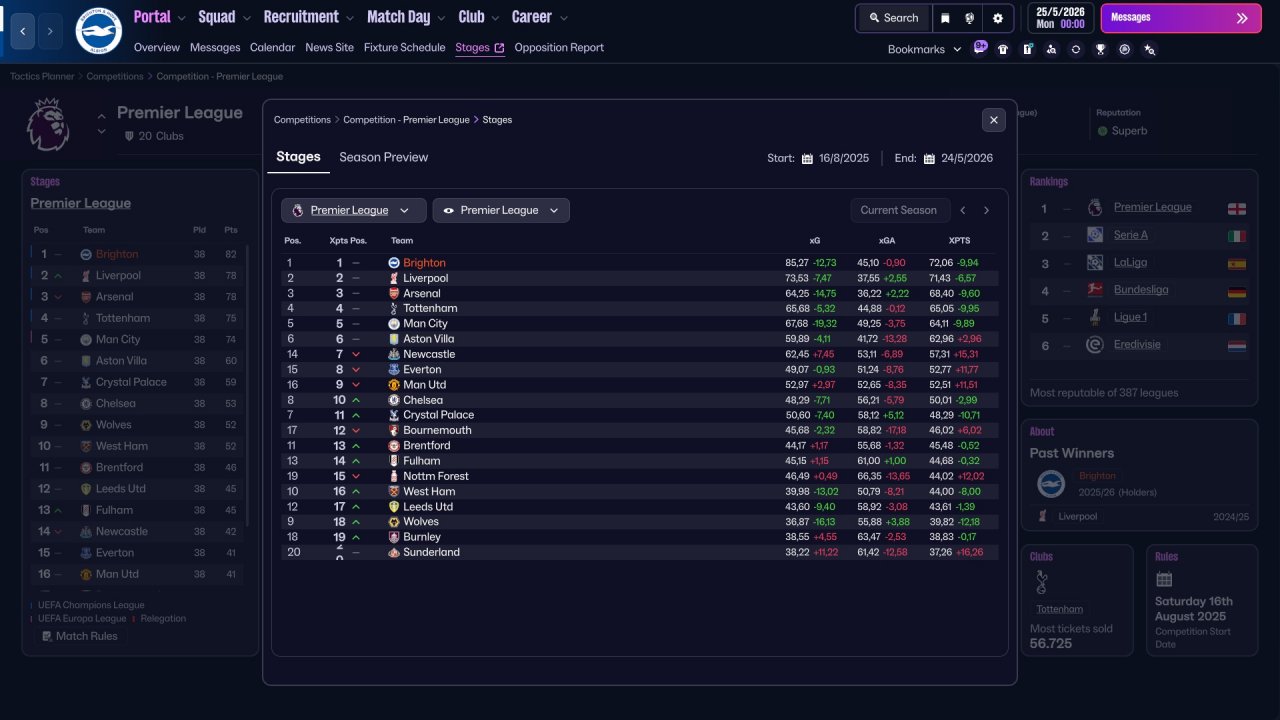Go back with the left arrow navigation button

[23, 31]
